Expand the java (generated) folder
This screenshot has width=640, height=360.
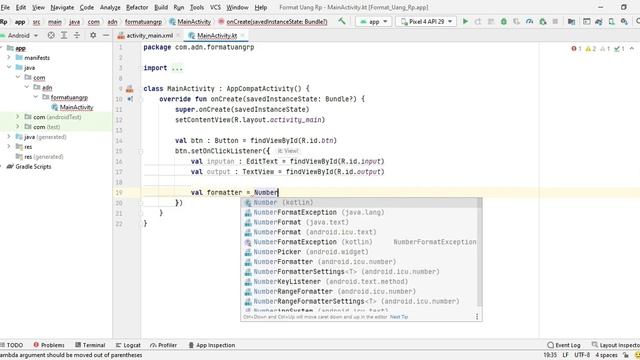click(x=9, y=137)
